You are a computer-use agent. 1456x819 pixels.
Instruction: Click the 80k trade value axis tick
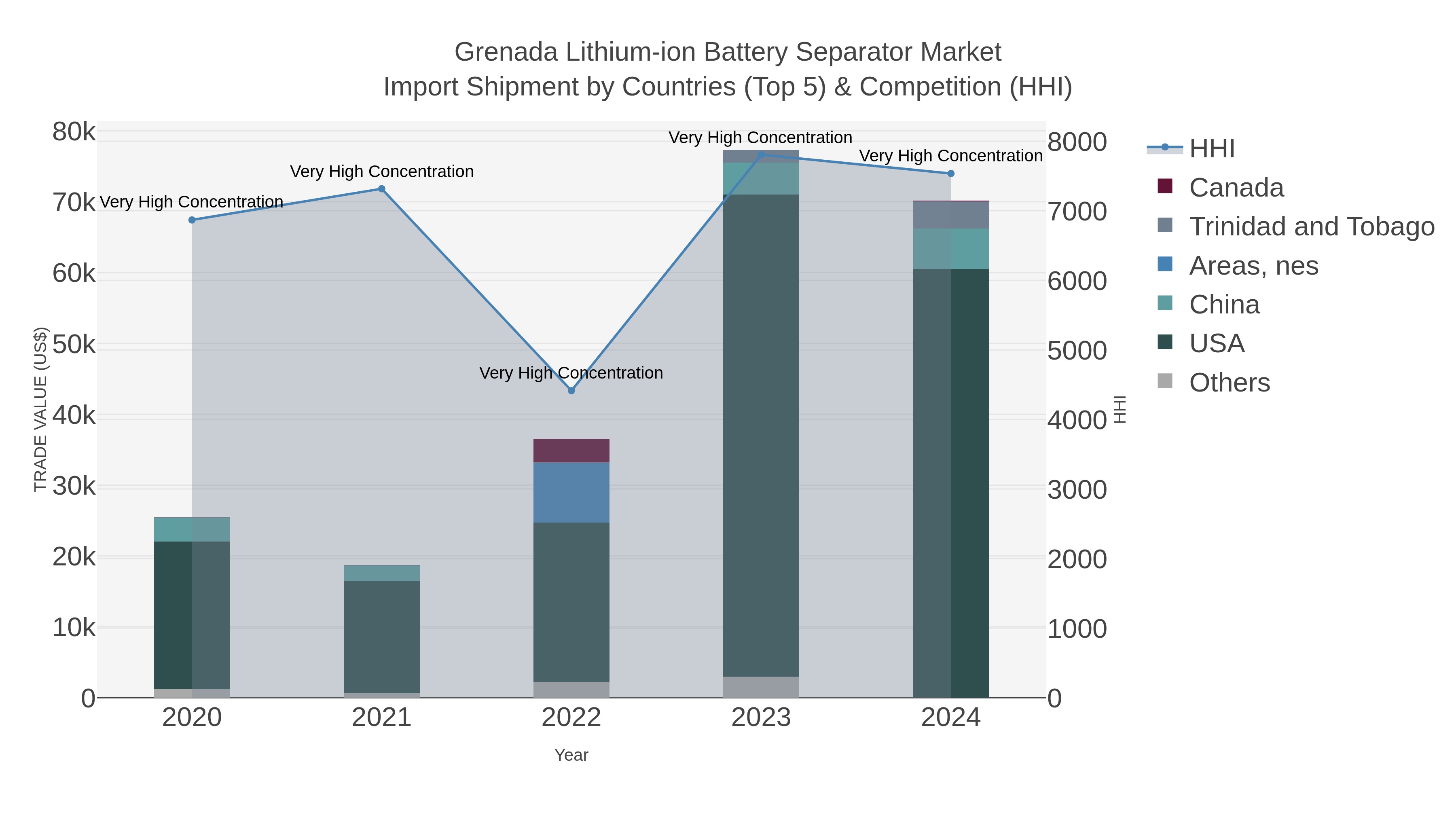(74, 132)
